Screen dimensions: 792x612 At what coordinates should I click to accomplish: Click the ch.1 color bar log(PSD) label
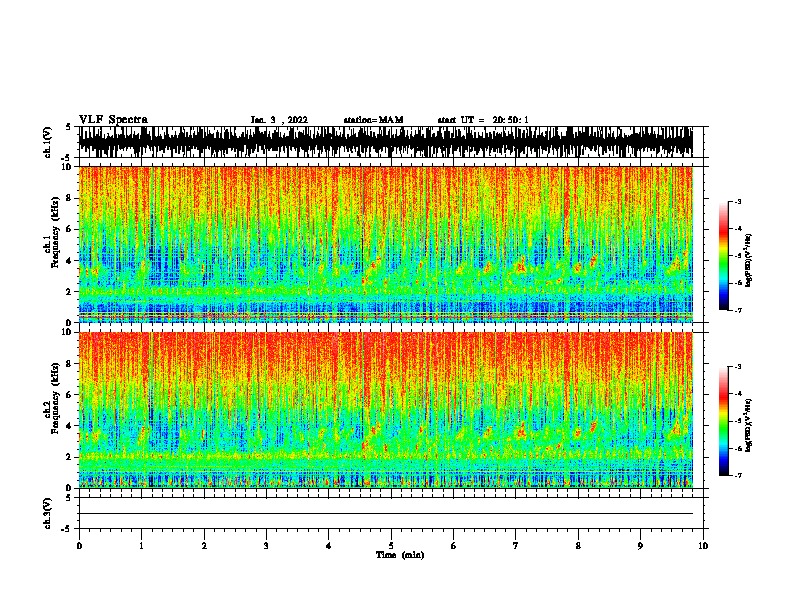pyautogui.click(x=749, y=260)
